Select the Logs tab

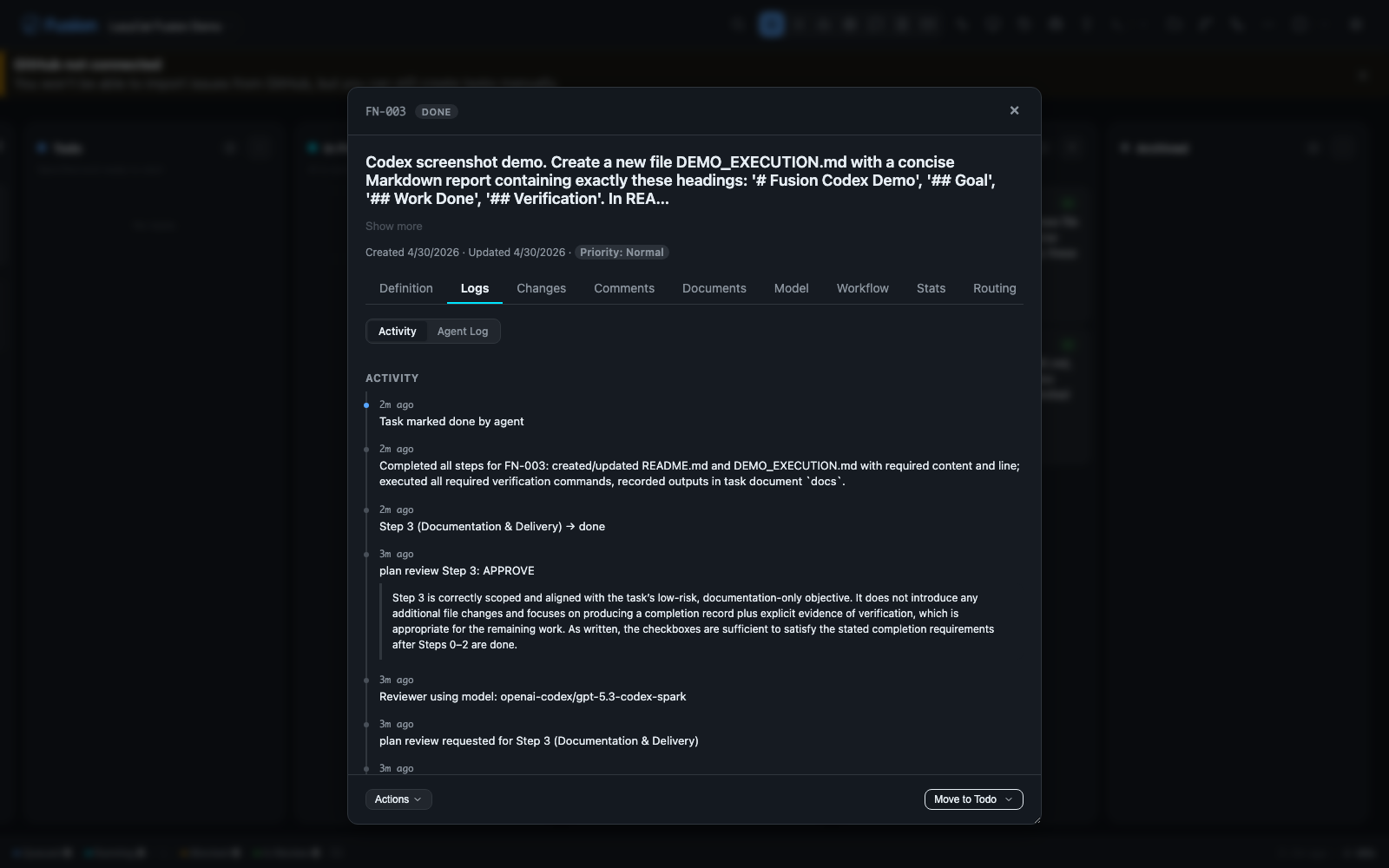click(x=474, y=288)
